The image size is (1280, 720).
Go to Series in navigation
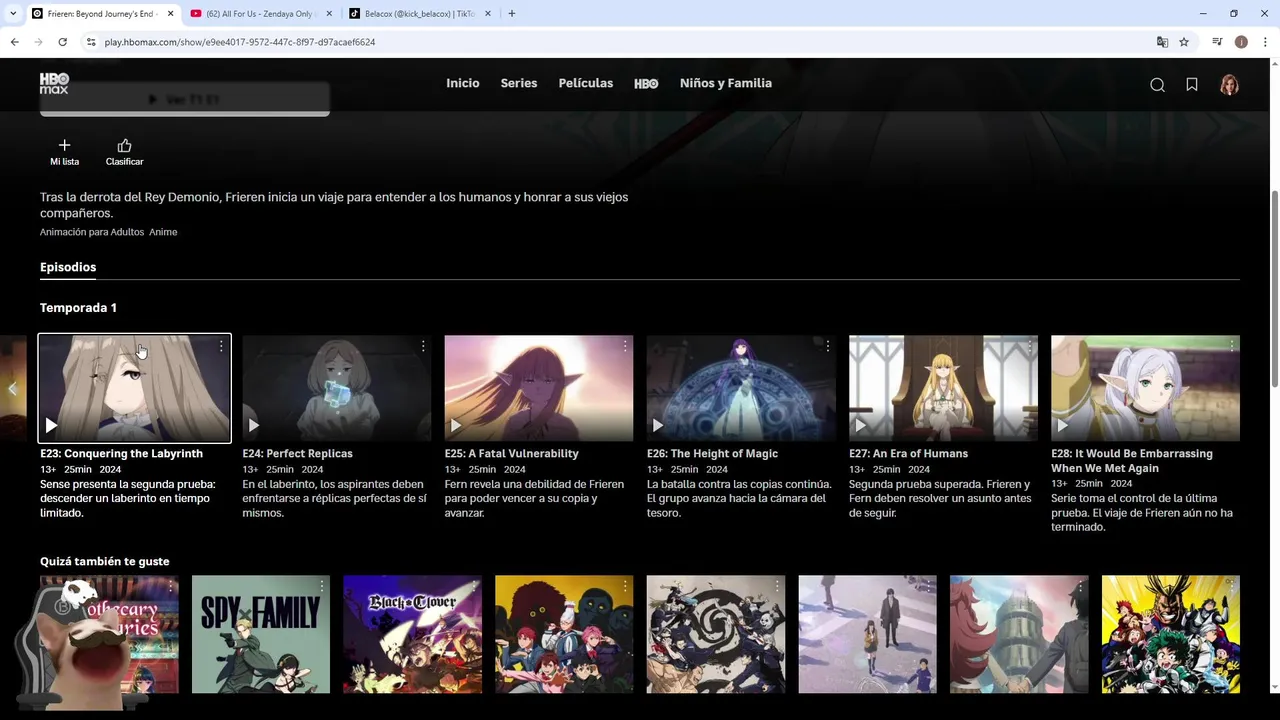[519, 83]
